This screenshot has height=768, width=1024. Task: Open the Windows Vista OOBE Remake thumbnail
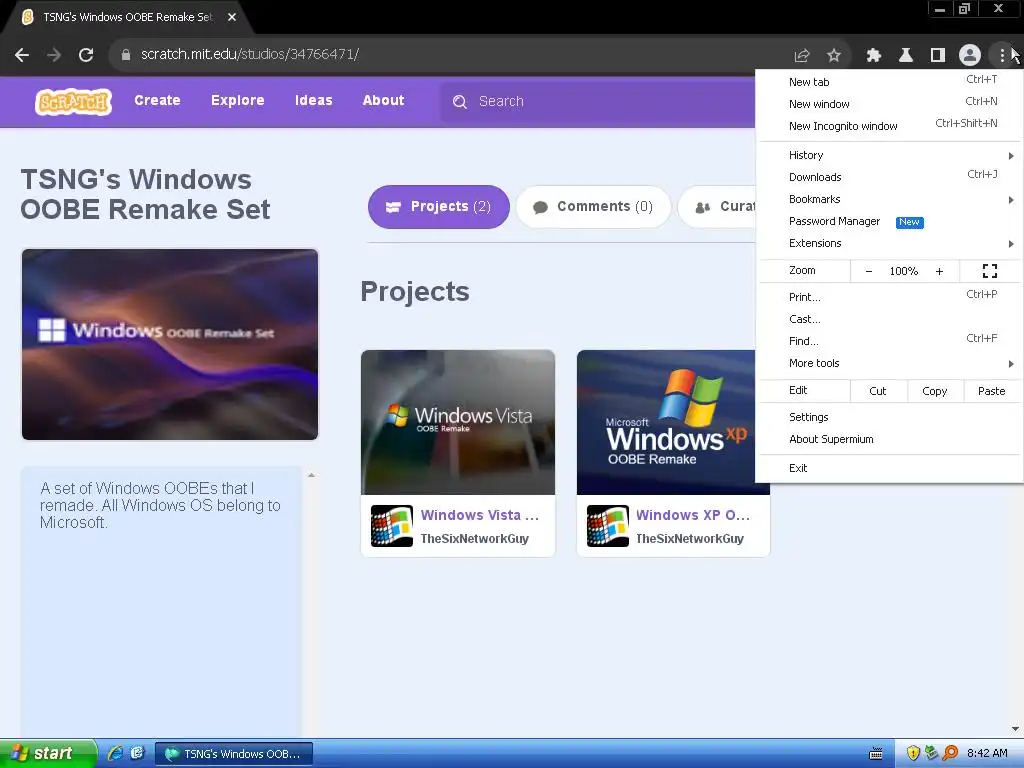(458, 423)
